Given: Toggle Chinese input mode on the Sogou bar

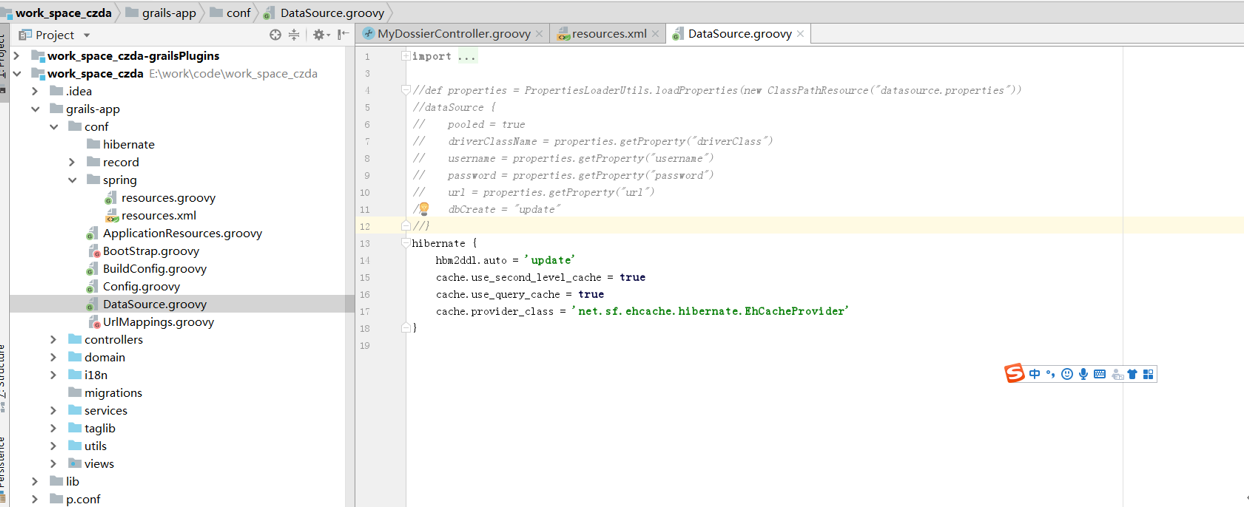Looking at the screenshot, I should click(x=1035, y=374).
